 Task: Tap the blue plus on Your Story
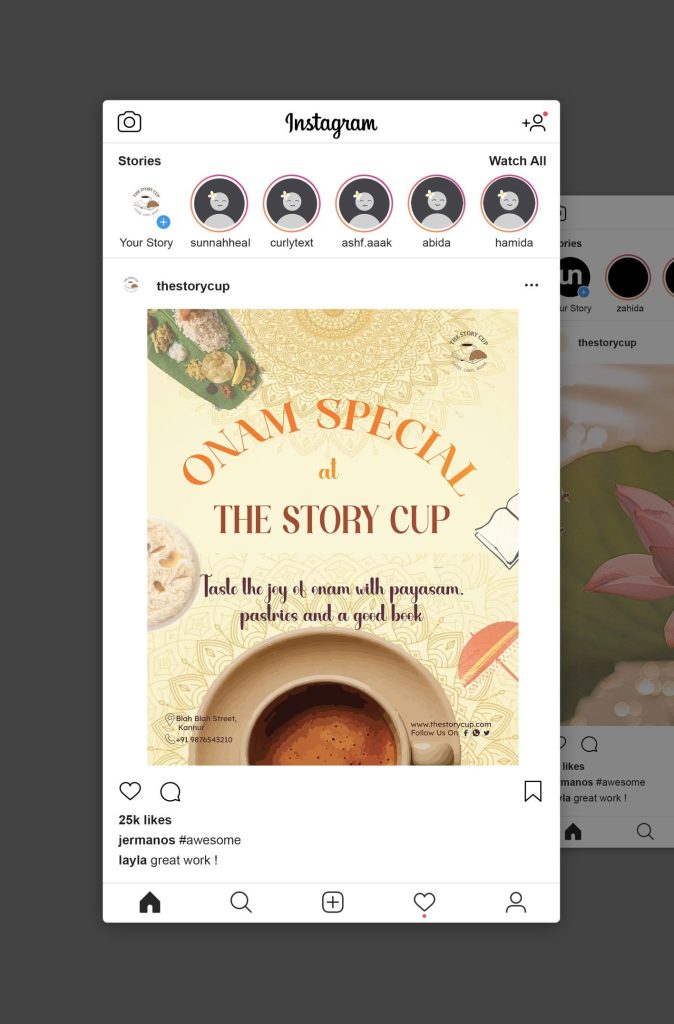coord(163,222)
